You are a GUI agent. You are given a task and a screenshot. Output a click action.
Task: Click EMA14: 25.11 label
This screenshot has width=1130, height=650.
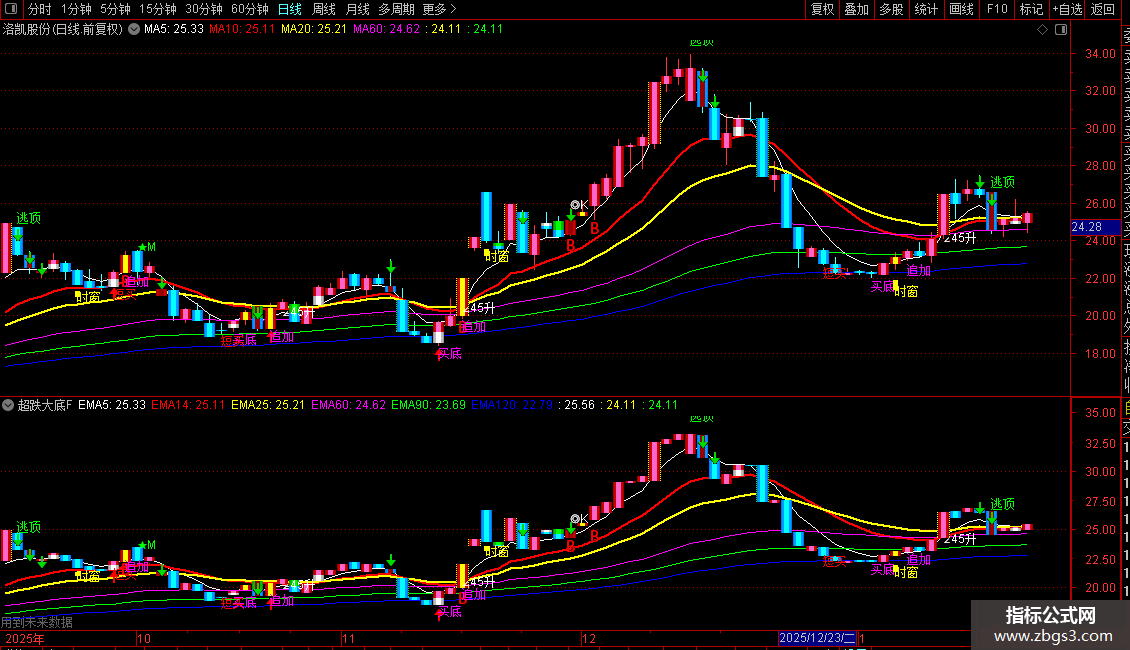(x=188, y=405)
